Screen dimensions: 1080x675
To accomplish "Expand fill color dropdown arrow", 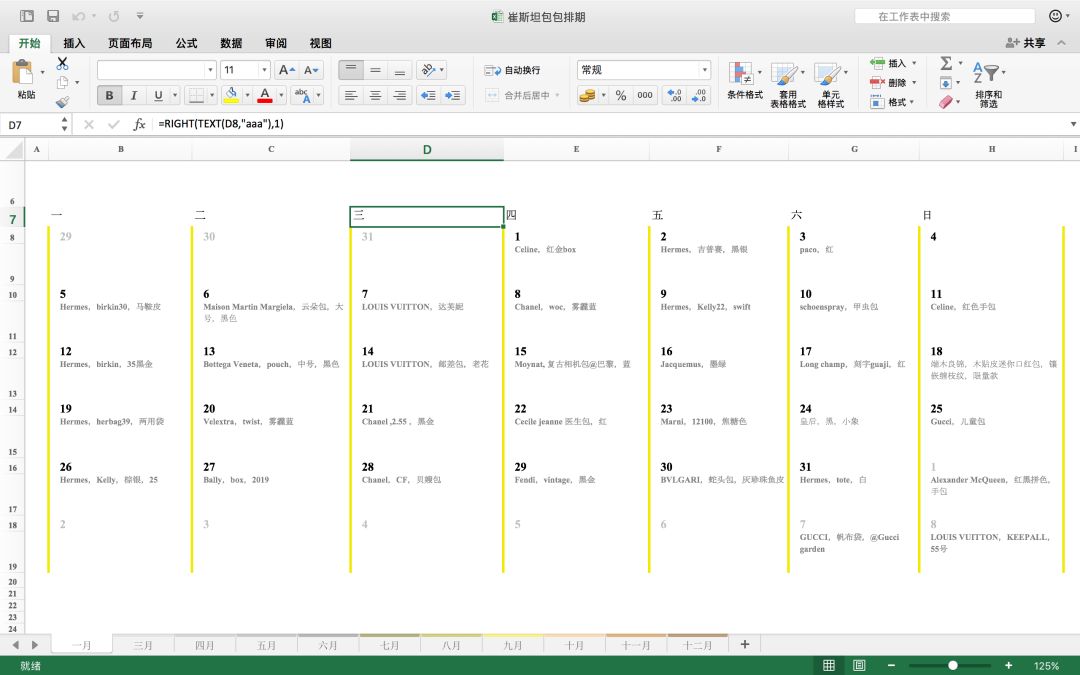I will [x=247, y=95].
